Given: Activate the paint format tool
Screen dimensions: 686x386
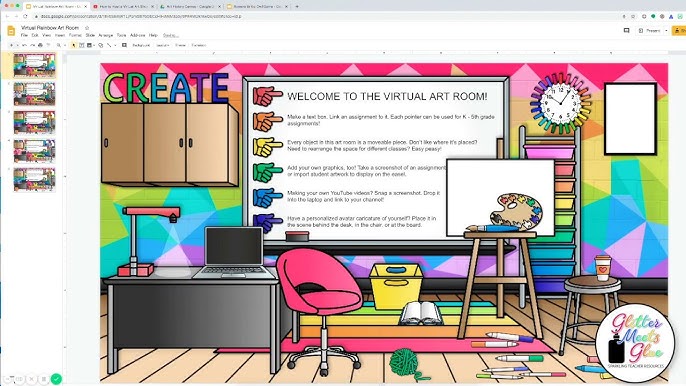Looking at the screenshot, I should point(48,45).
